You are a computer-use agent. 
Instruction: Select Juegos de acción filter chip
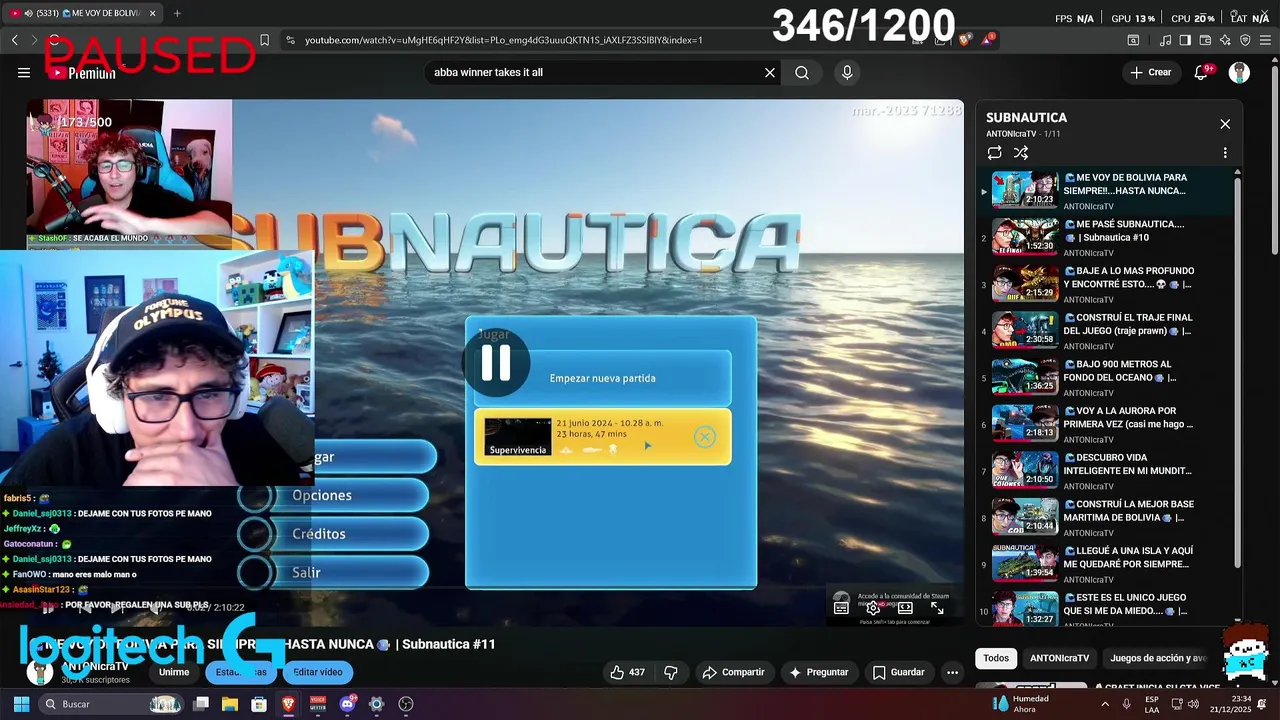pos(1157,658)
